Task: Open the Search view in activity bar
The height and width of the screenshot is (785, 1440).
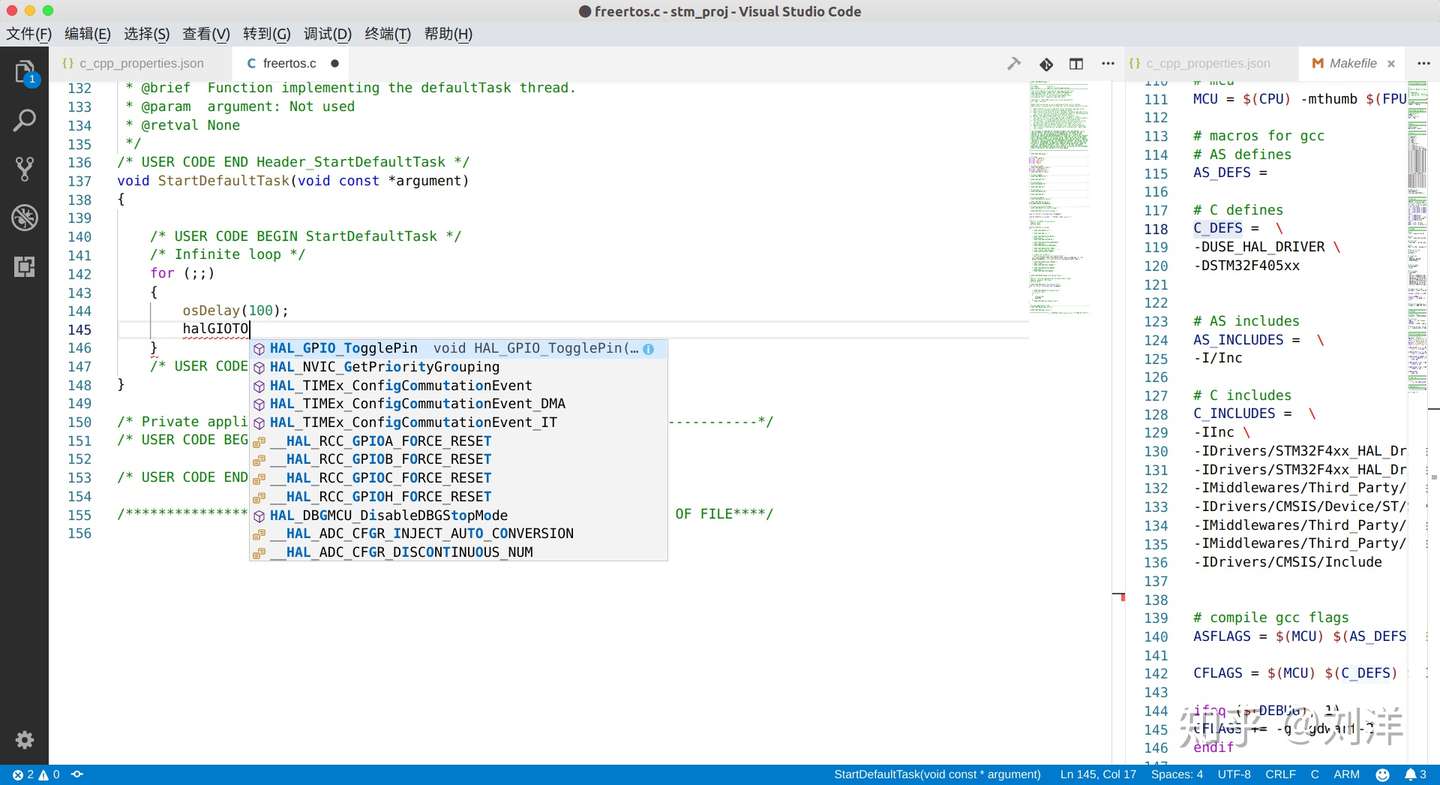Action: pyautogui.click(x=24, y=121)
